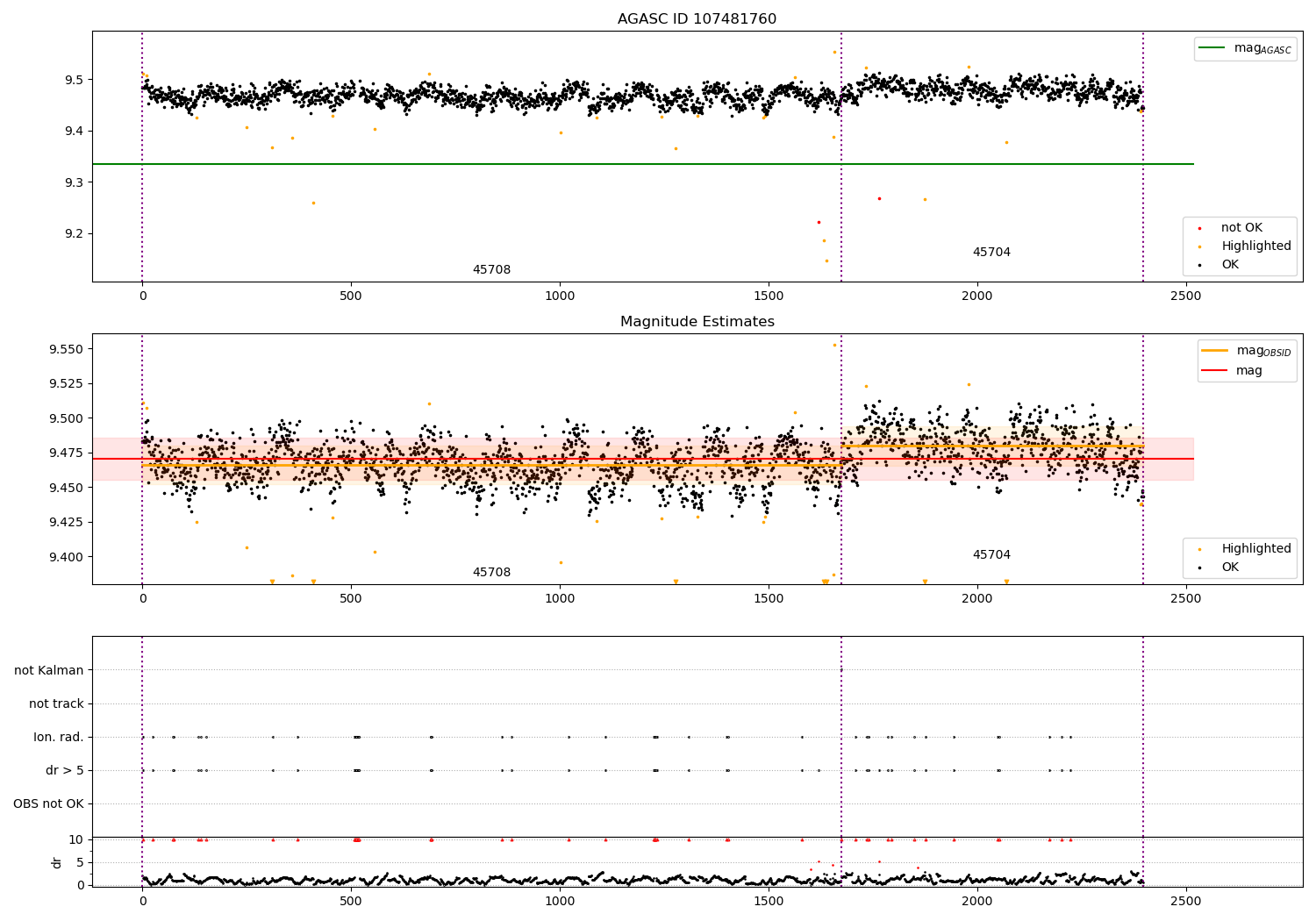Click the 'not track' axis label
The image size is (1316, 921).
pos(56,703)
